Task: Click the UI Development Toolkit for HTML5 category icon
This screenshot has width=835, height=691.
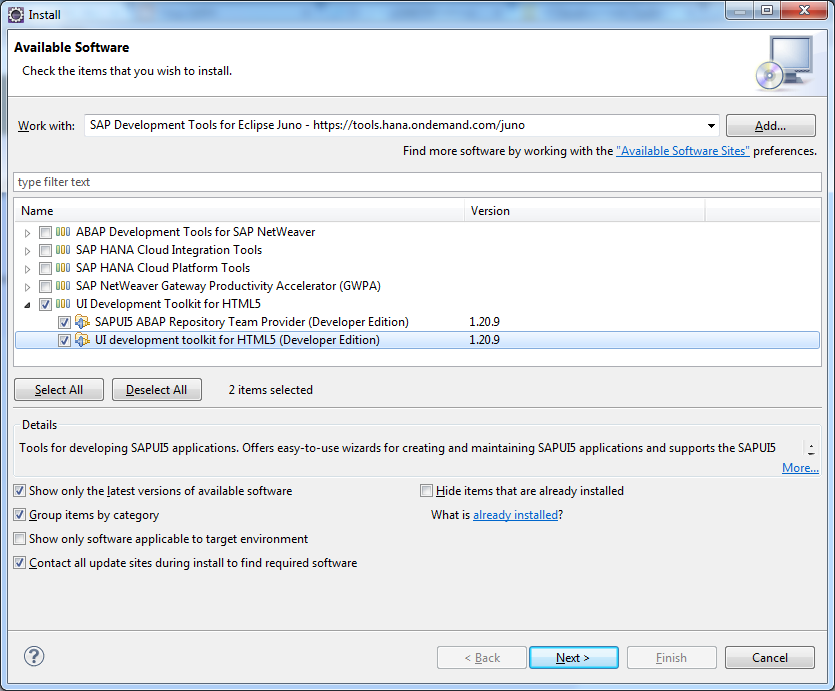Action: tap(63, 304)
